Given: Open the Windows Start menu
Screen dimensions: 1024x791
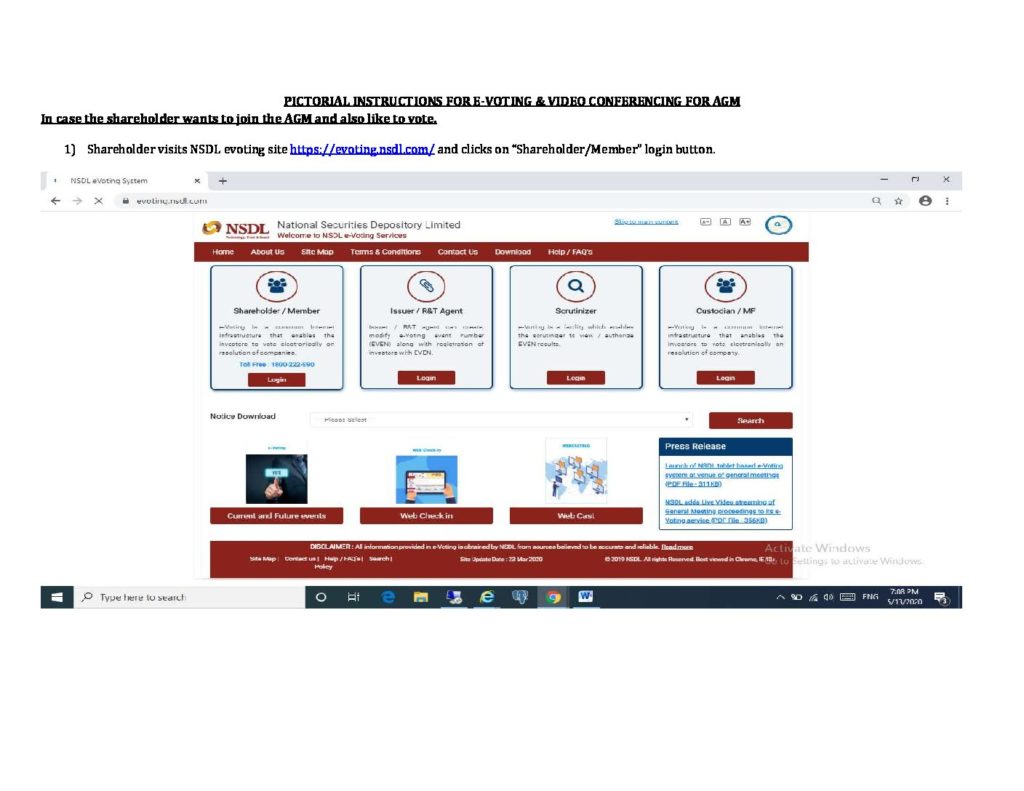Looking at the screenshot, I should (x=57, y=597).
